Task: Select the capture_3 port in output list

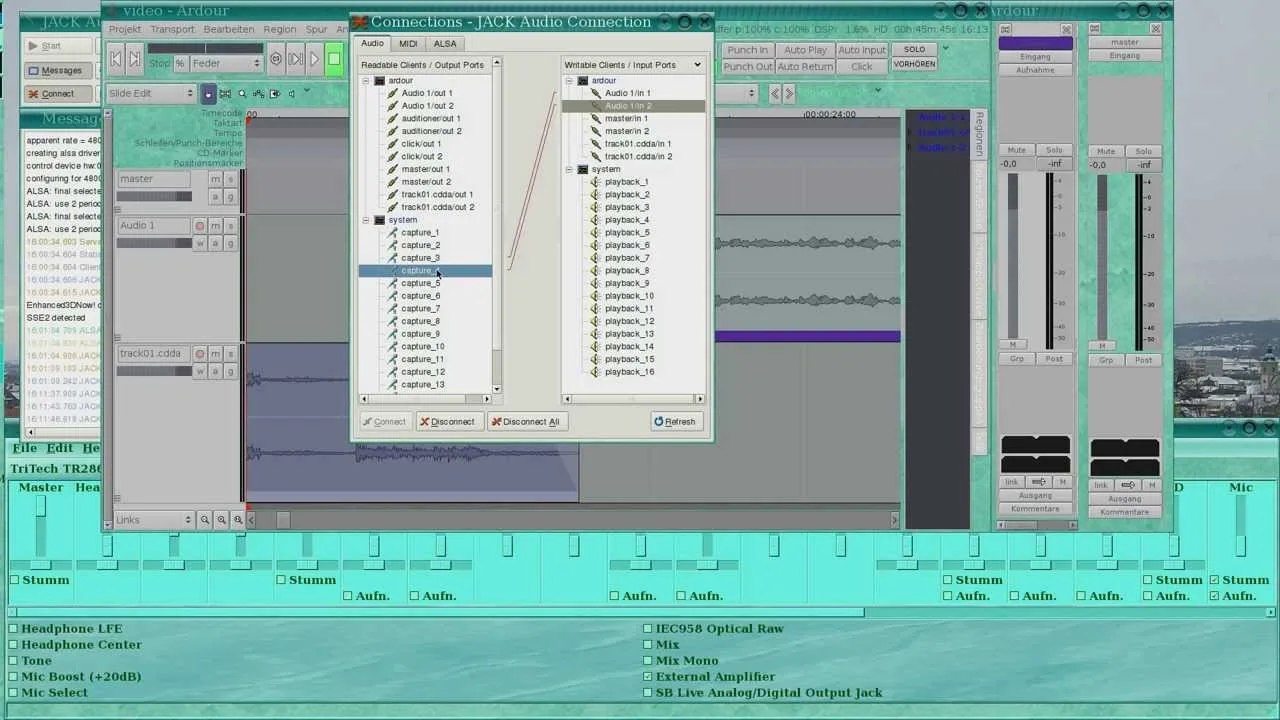Action: 420,258
